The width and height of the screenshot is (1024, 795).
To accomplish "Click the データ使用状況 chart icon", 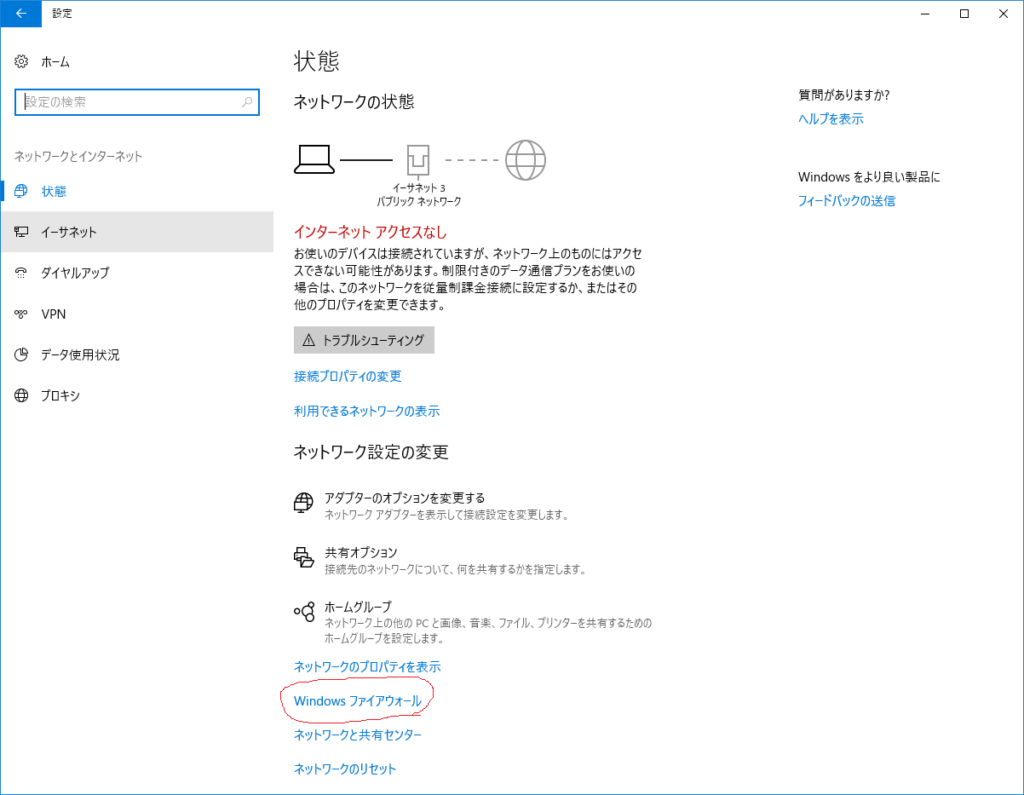I will [x=21, y=355].
